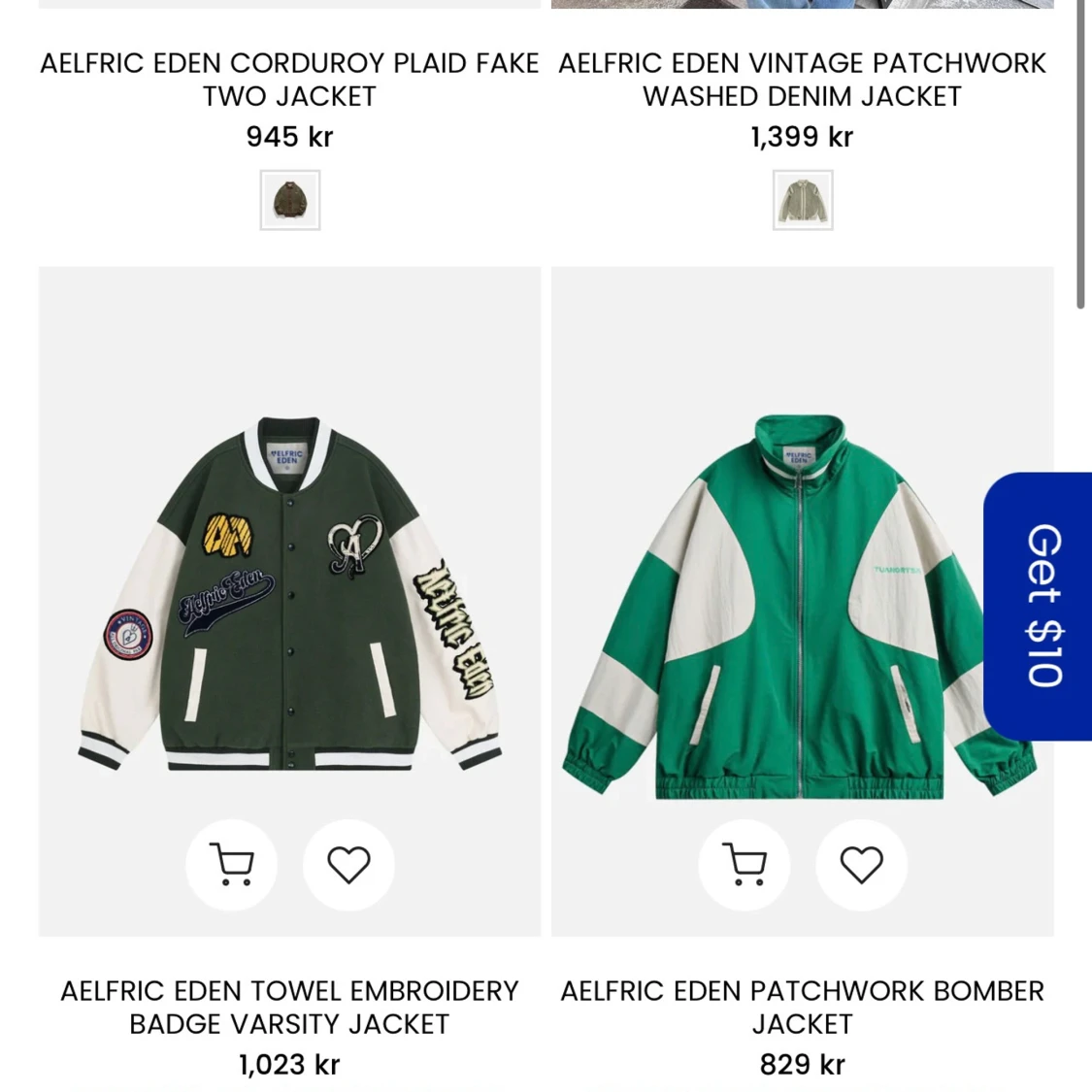Select the corduroy jacket brown color swatch
The height and width of the screenshot is (1092, 1092).
[x=289, y=200]
